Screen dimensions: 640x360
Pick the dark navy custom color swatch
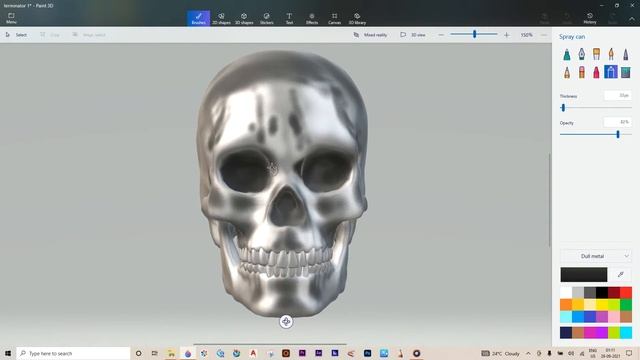[x=566, y=332]
